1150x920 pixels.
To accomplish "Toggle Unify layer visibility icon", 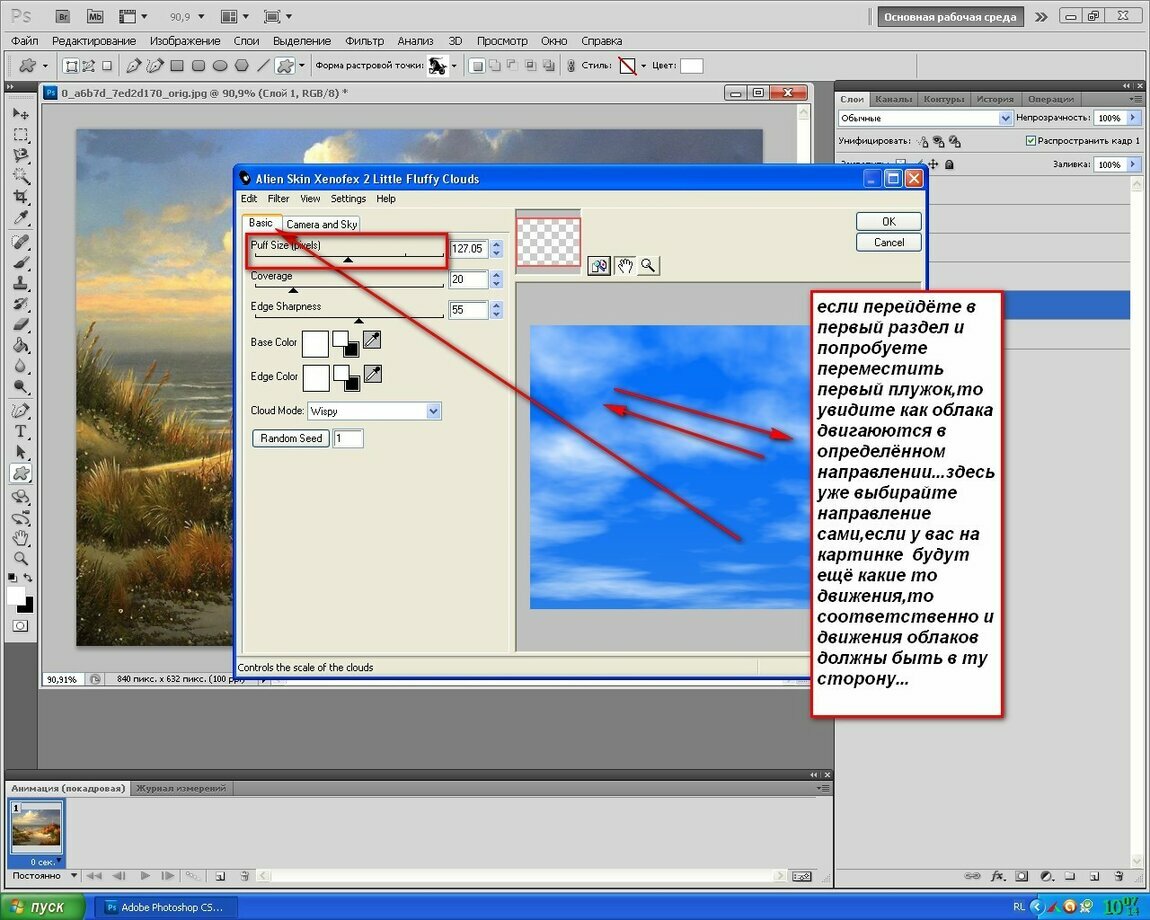I will (939, 141).
